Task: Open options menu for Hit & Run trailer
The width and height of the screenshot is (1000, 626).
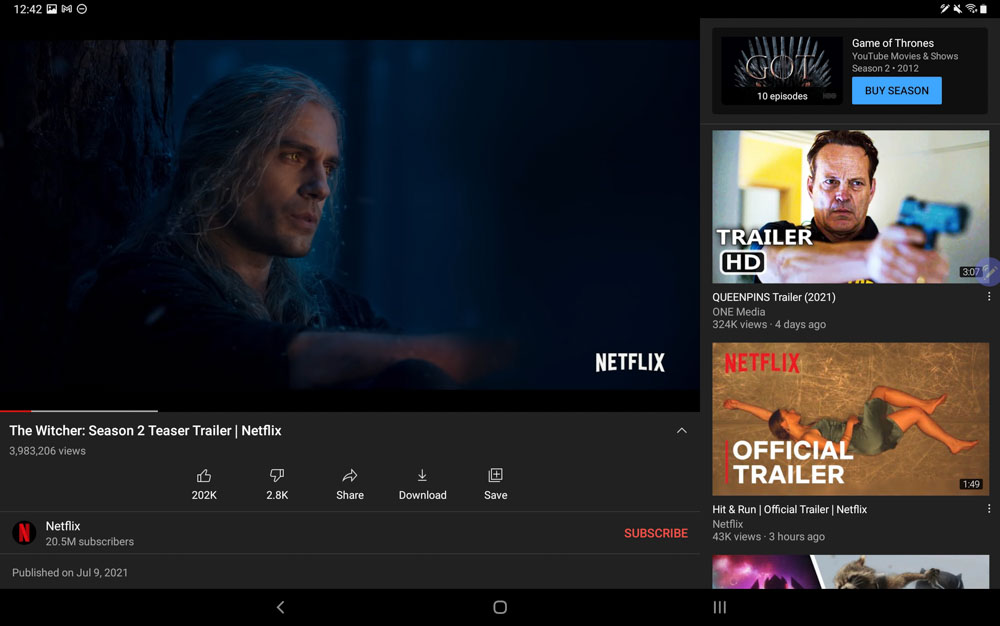Action: click(x=989, y=508)
